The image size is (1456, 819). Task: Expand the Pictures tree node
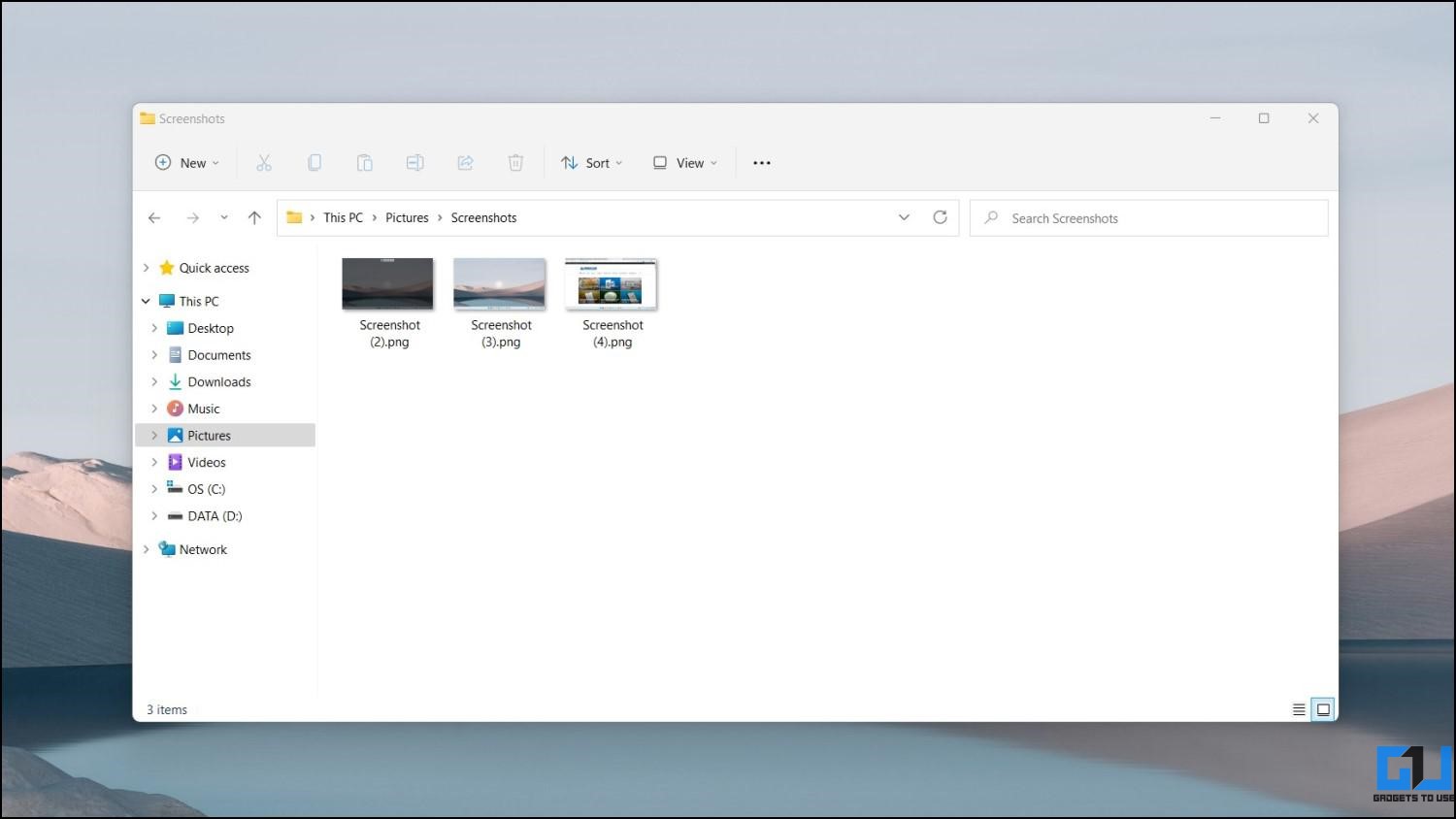click(x=154, y=436)
